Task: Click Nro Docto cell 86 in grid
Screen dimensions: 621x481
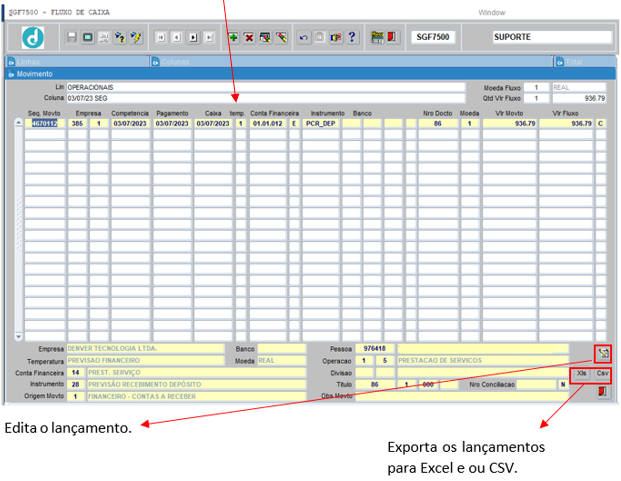Action: pos(438,124)
